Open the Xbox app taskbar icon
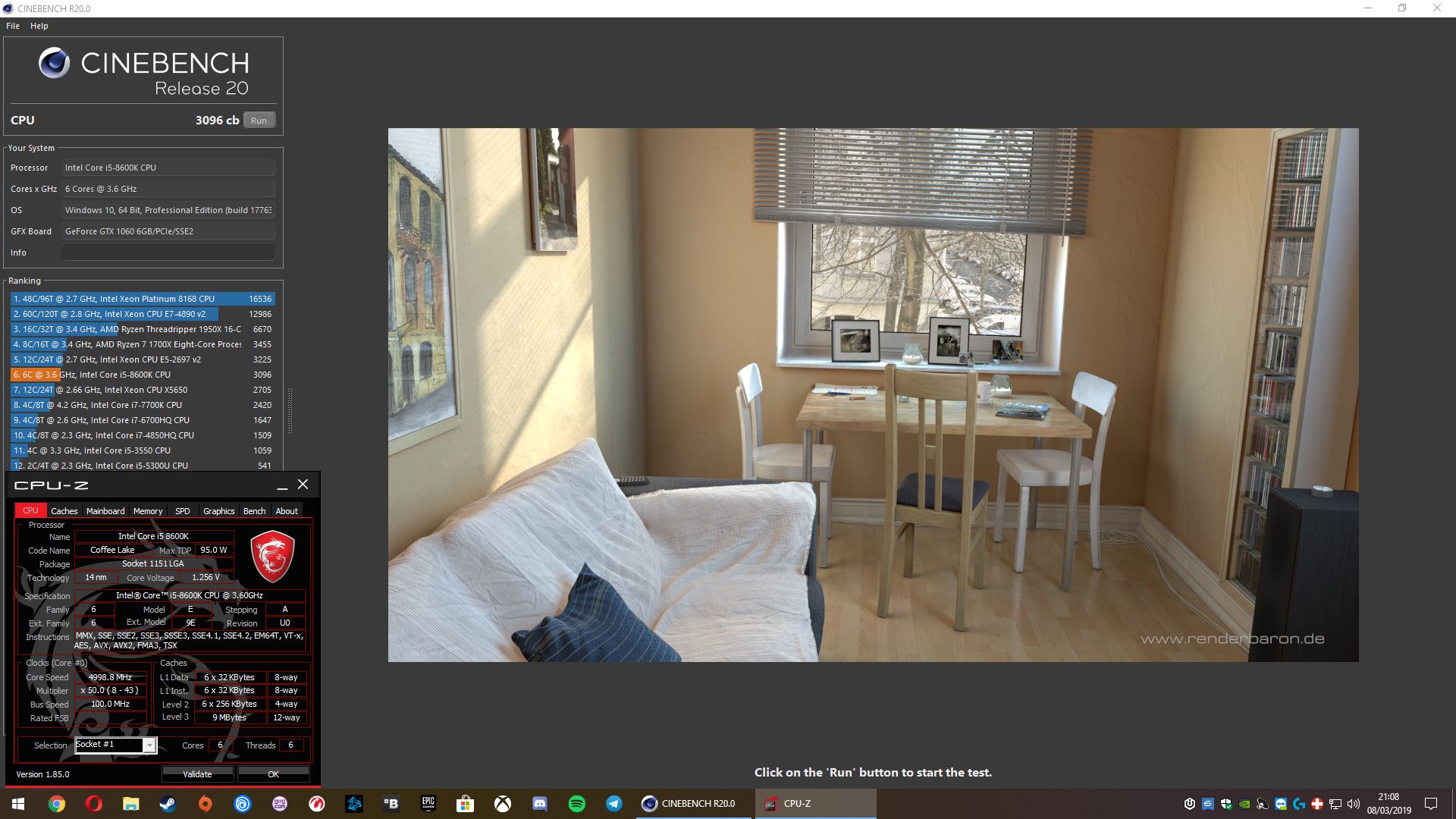Viewport: 1456px width, 819px height. 503,804
